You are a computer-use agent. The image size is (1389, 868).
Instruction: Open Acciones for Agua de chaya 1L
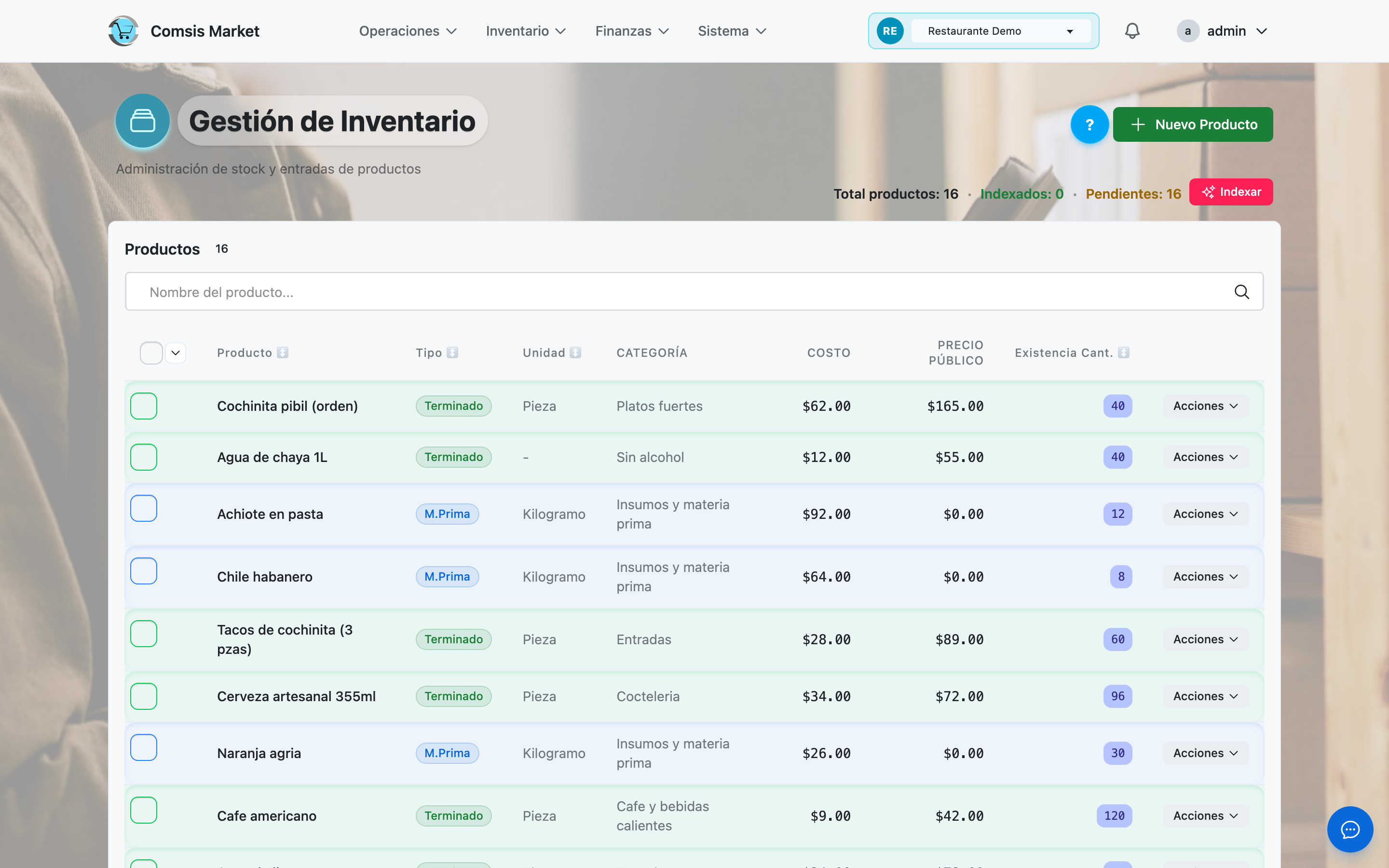(1205, 457)
